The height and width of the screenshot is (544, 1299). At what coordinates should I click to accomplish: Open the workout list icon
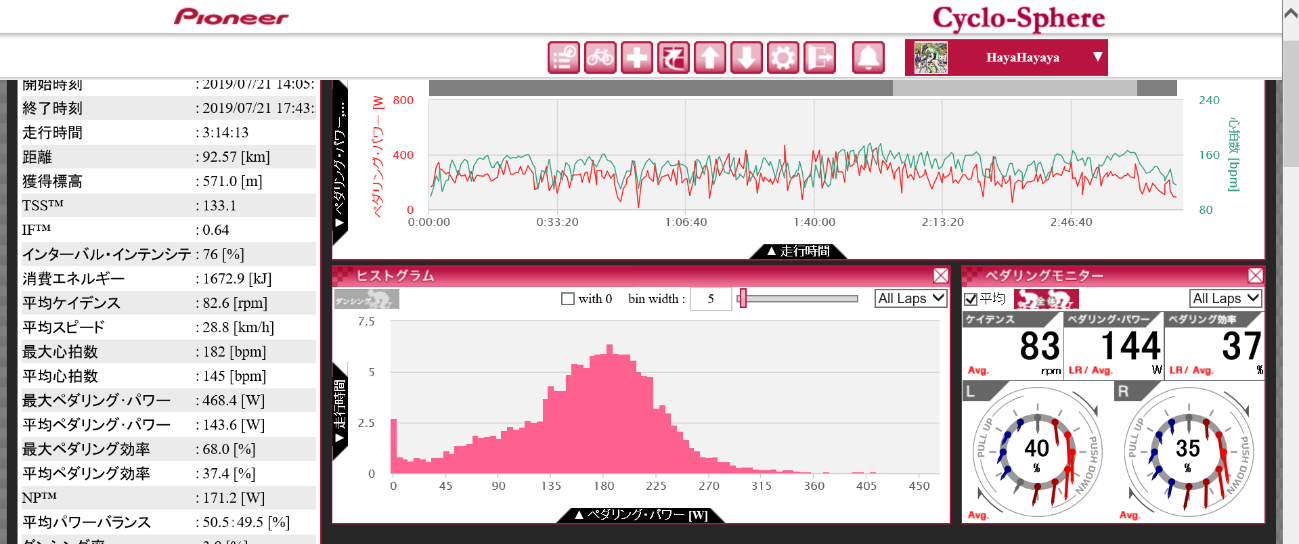point(564,58)
